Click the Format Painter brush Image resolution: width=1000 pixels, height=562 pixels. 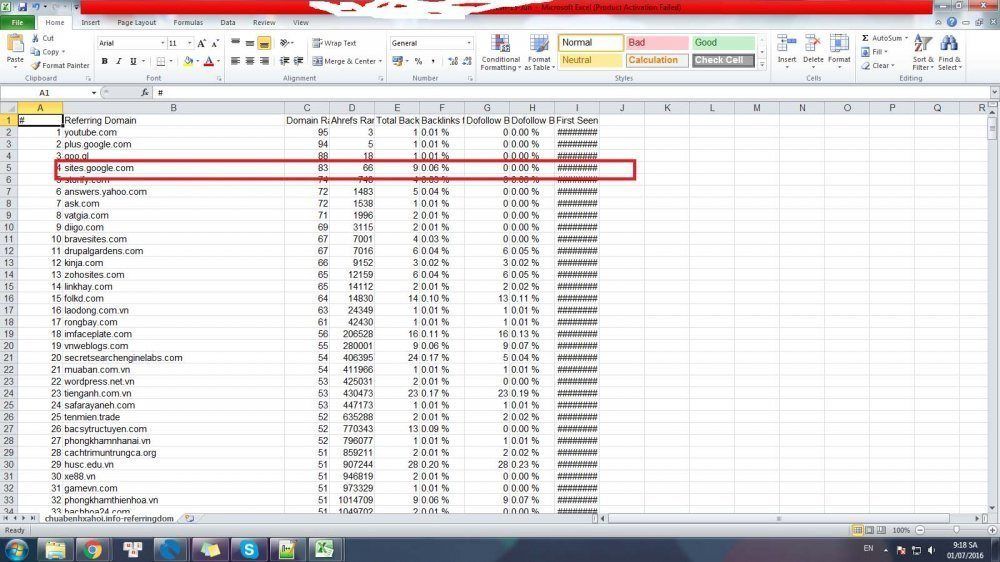[36, 65]
